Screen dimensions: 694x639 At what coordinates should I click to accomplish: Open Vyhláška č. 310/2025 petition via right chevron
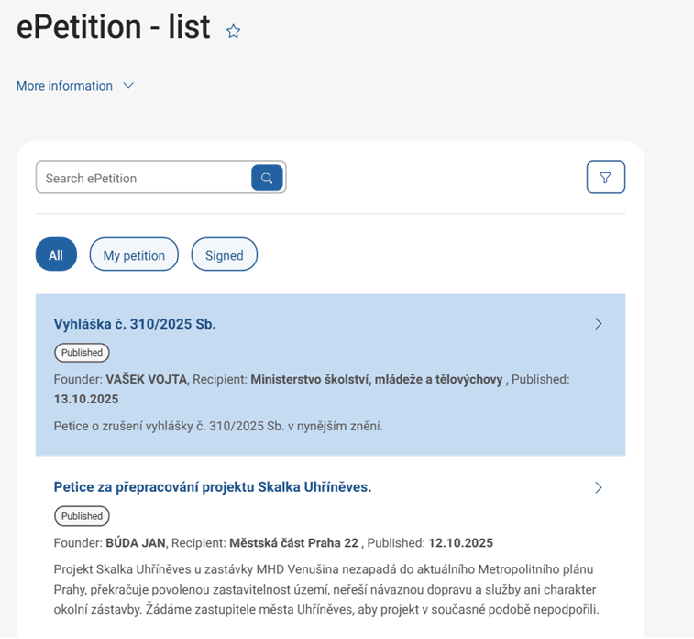pos(598,324)
